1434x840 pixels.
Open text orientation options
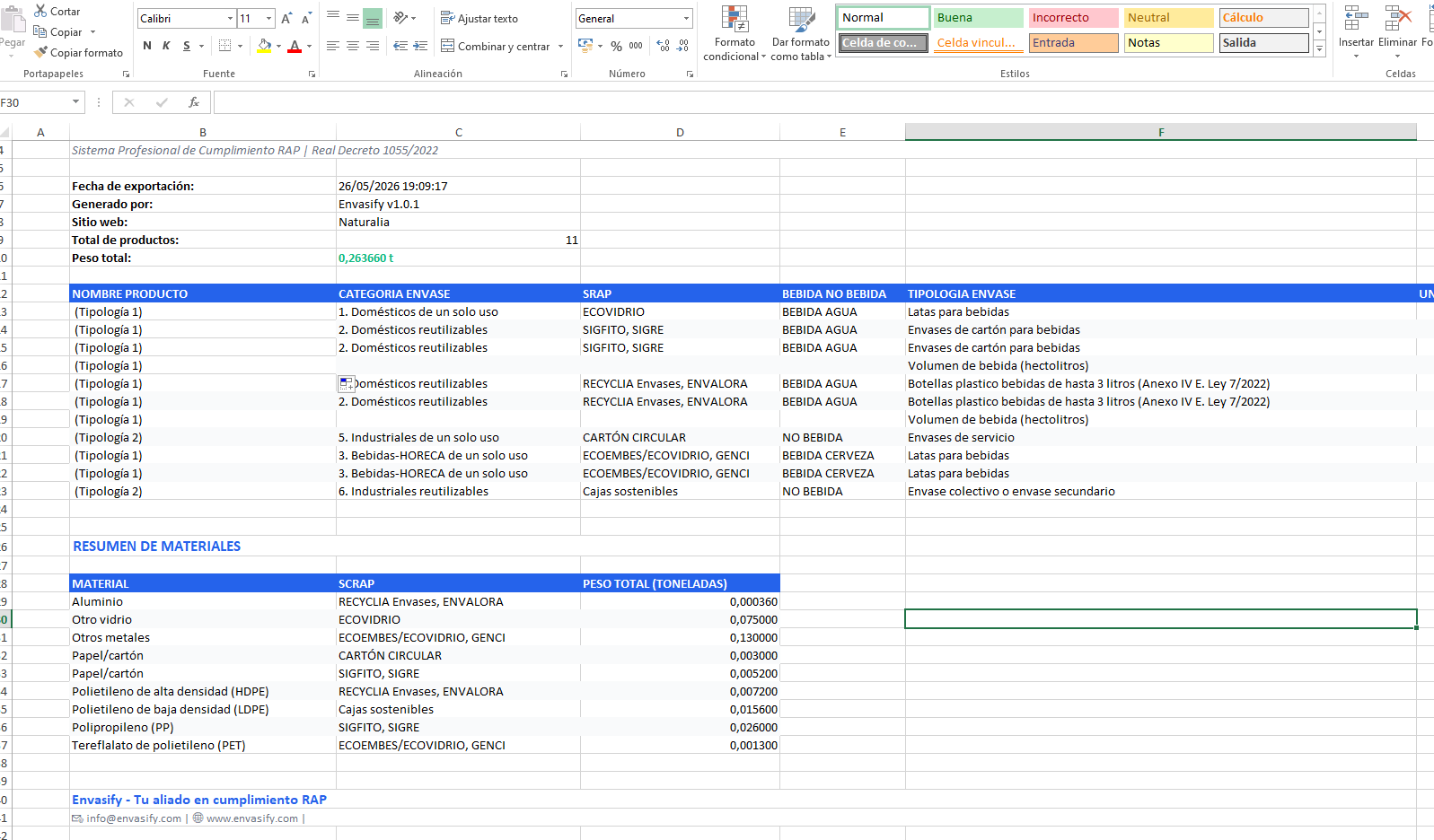[405, 18]
